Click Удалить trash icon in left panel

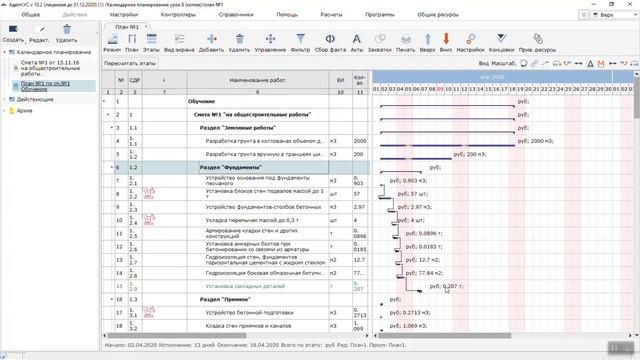pyautogui.click(x=67, y=29)
